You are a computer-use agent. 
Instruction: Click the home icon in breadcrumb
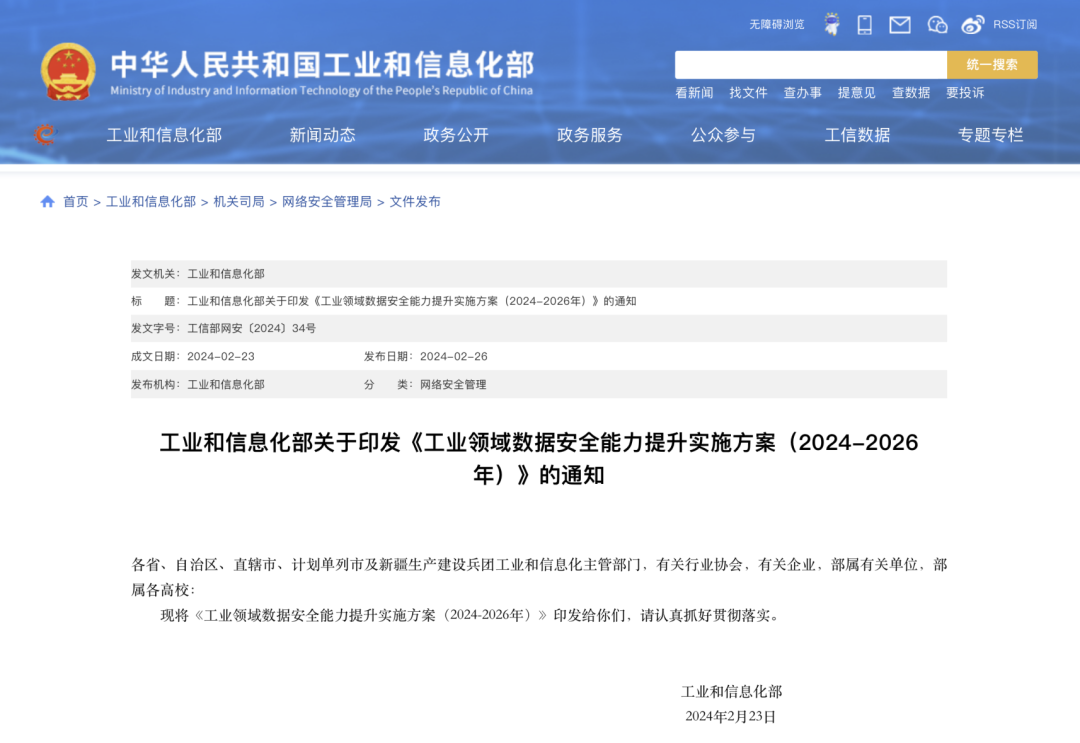(47, 201)
